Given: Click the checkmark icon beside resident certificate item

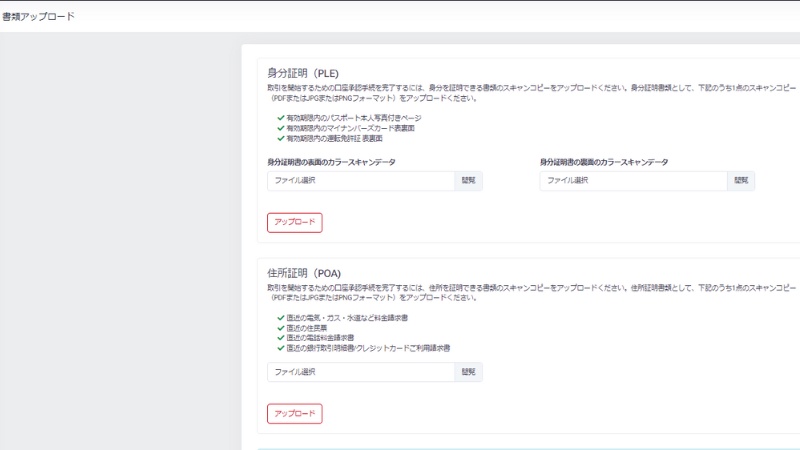Looking at the screenshot, I should [x=280, y=328].
